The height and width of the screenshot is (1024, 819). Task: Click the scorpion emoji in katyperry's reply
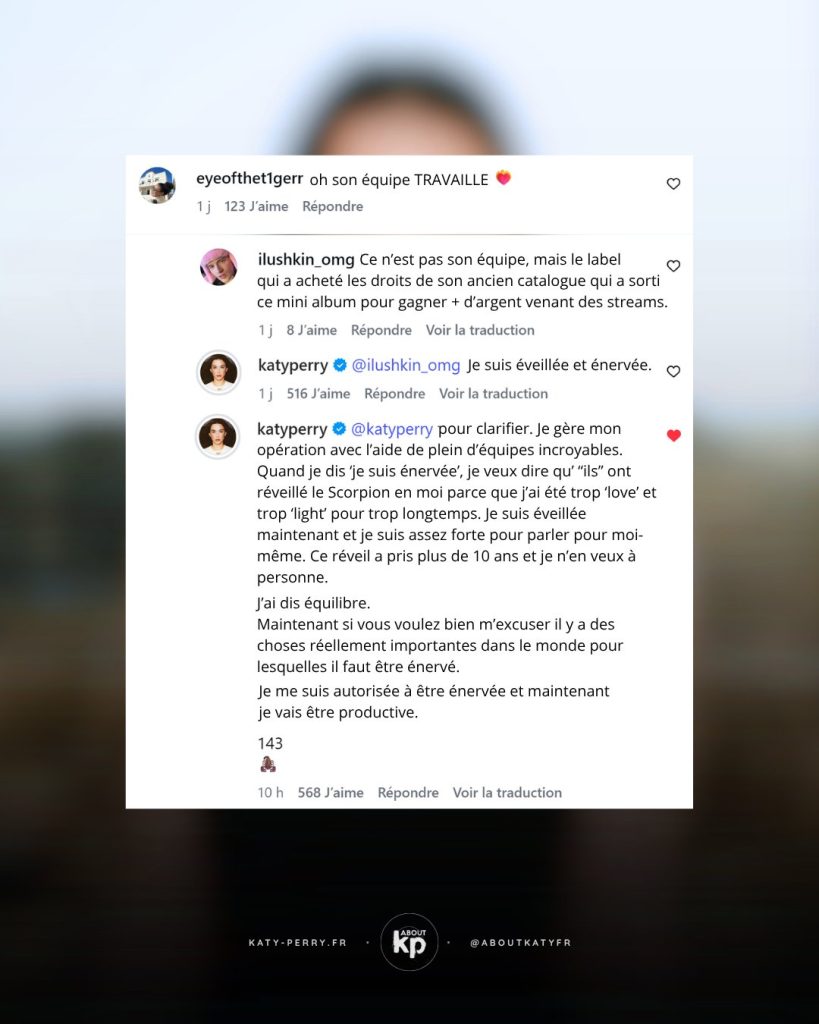point(268,764)
